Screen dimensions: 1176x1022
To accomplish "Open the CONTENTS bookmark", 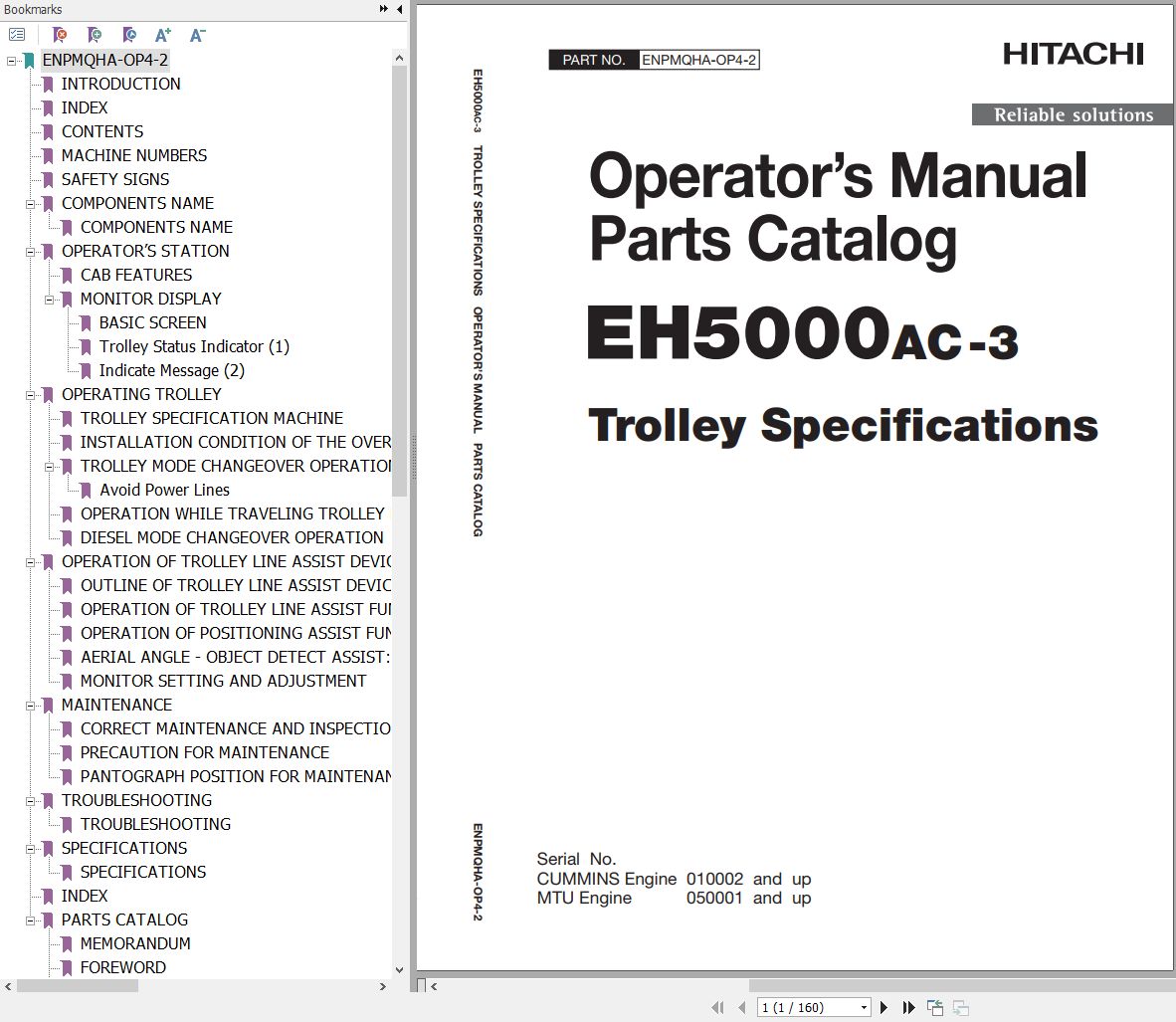I will tap(102, 131).
